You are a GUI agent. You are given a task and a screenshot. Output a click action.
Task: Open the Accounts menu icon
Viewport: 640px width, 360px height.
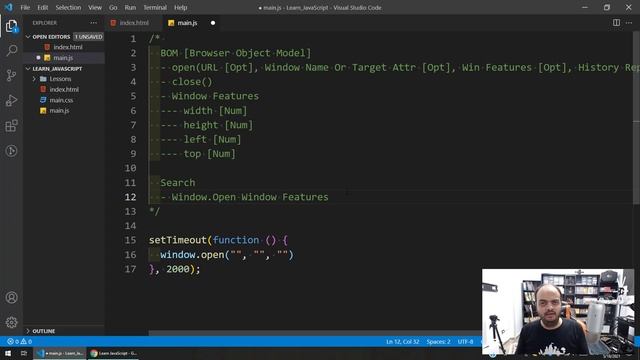click(x=11, y=298)
